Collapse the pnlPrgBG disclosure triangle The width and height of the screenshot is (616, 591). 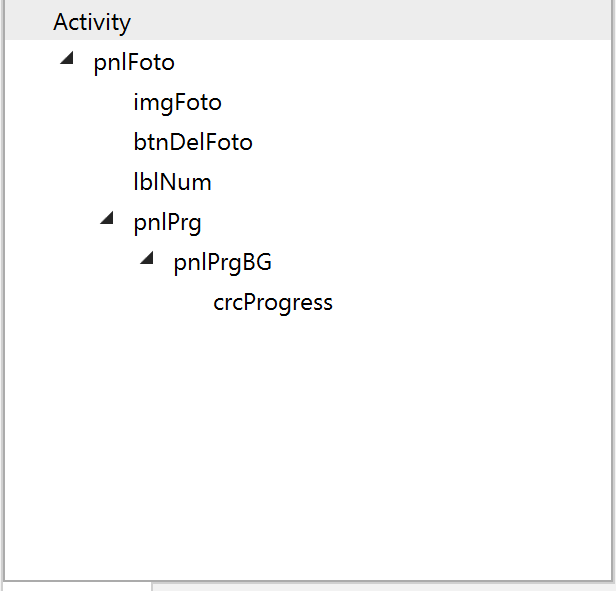[148, 260]
